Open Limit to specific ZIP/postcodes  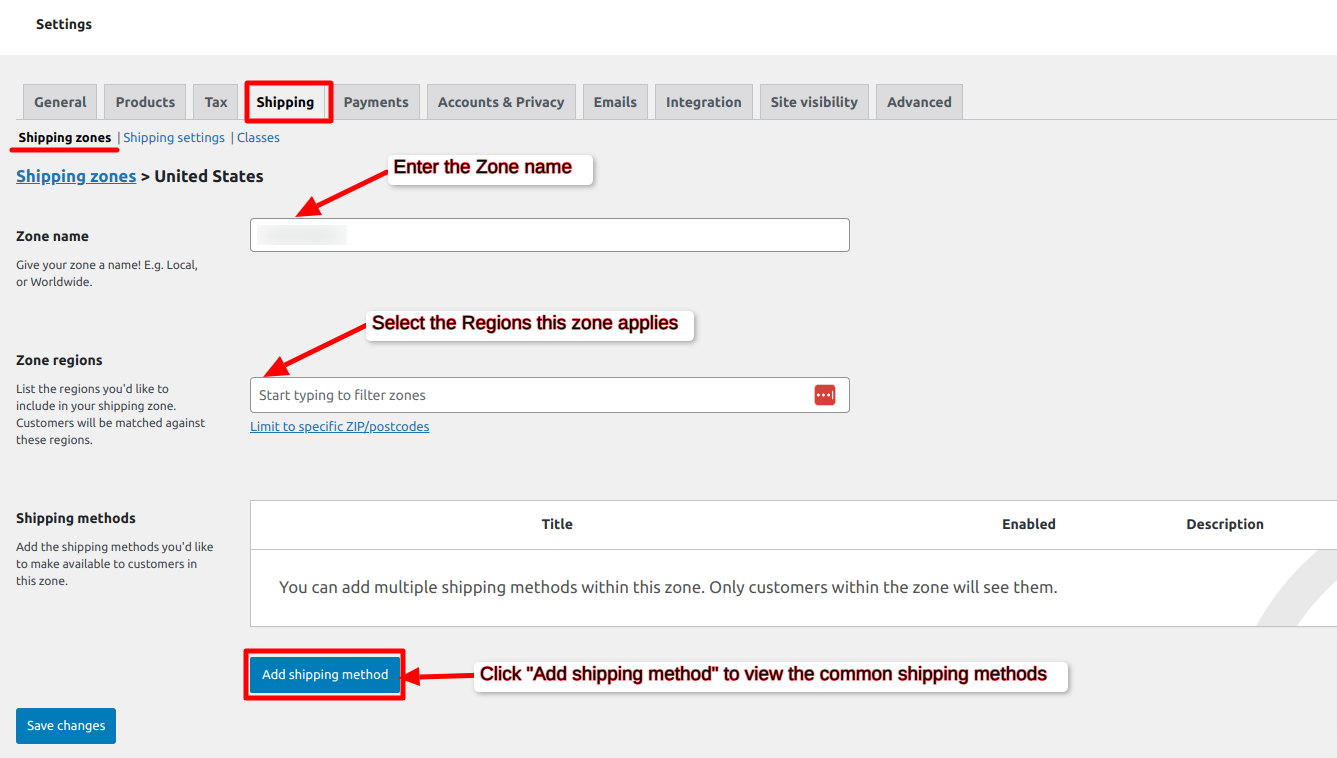[x=339, y=426]
